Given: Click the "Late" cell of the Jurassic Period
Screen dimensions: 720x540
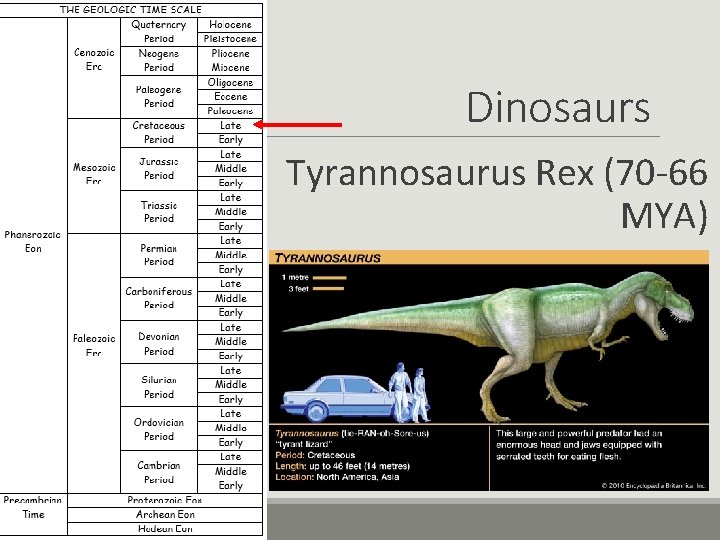Looking at the screenshot, I should 230,155.
